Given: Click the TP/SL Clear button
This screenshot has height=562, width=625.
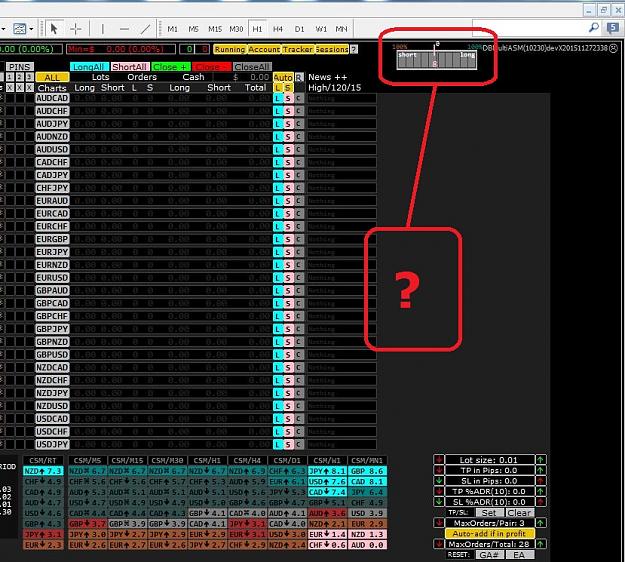Looking at the screenshot, I should [520, 513].
